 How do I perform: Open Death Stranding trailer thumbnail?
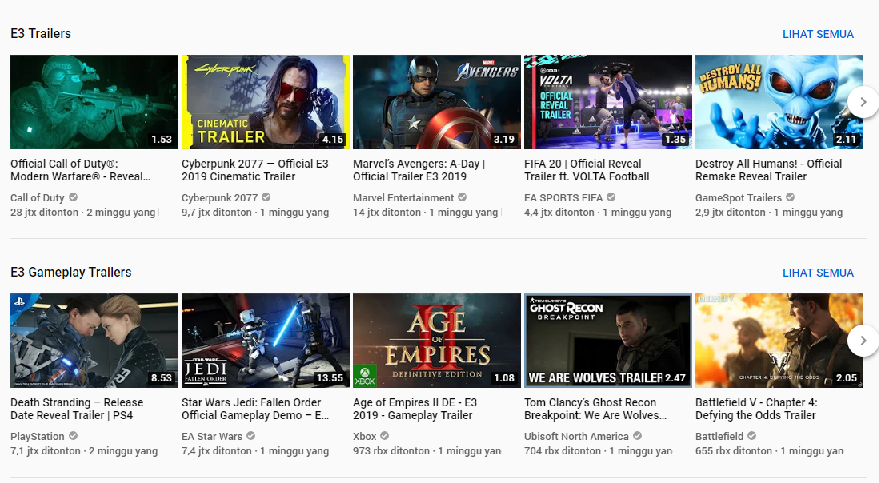click(94, 341)
